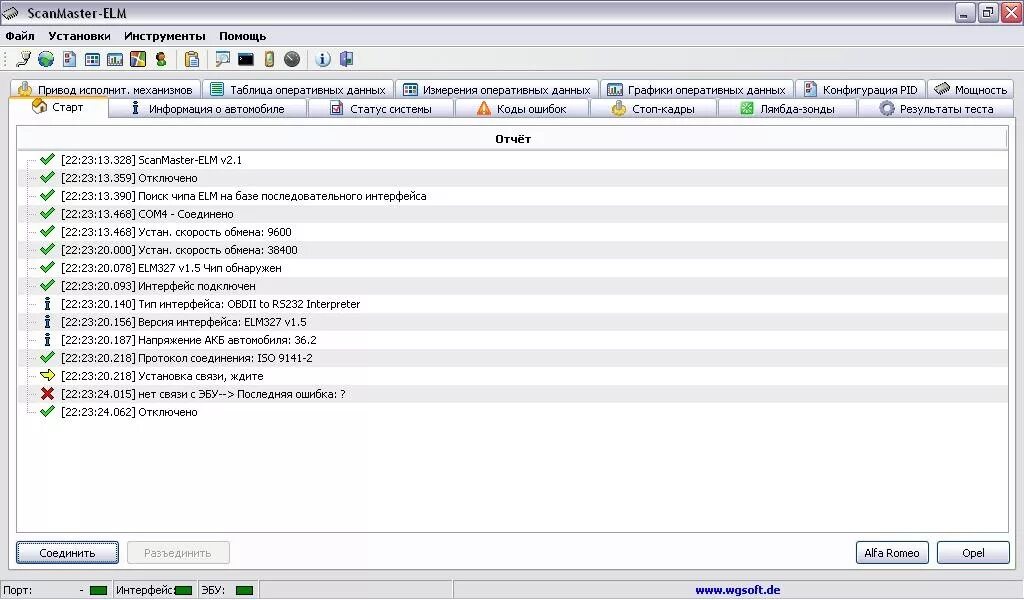
Task: Open the Установки menu
Action: [79, 36]
